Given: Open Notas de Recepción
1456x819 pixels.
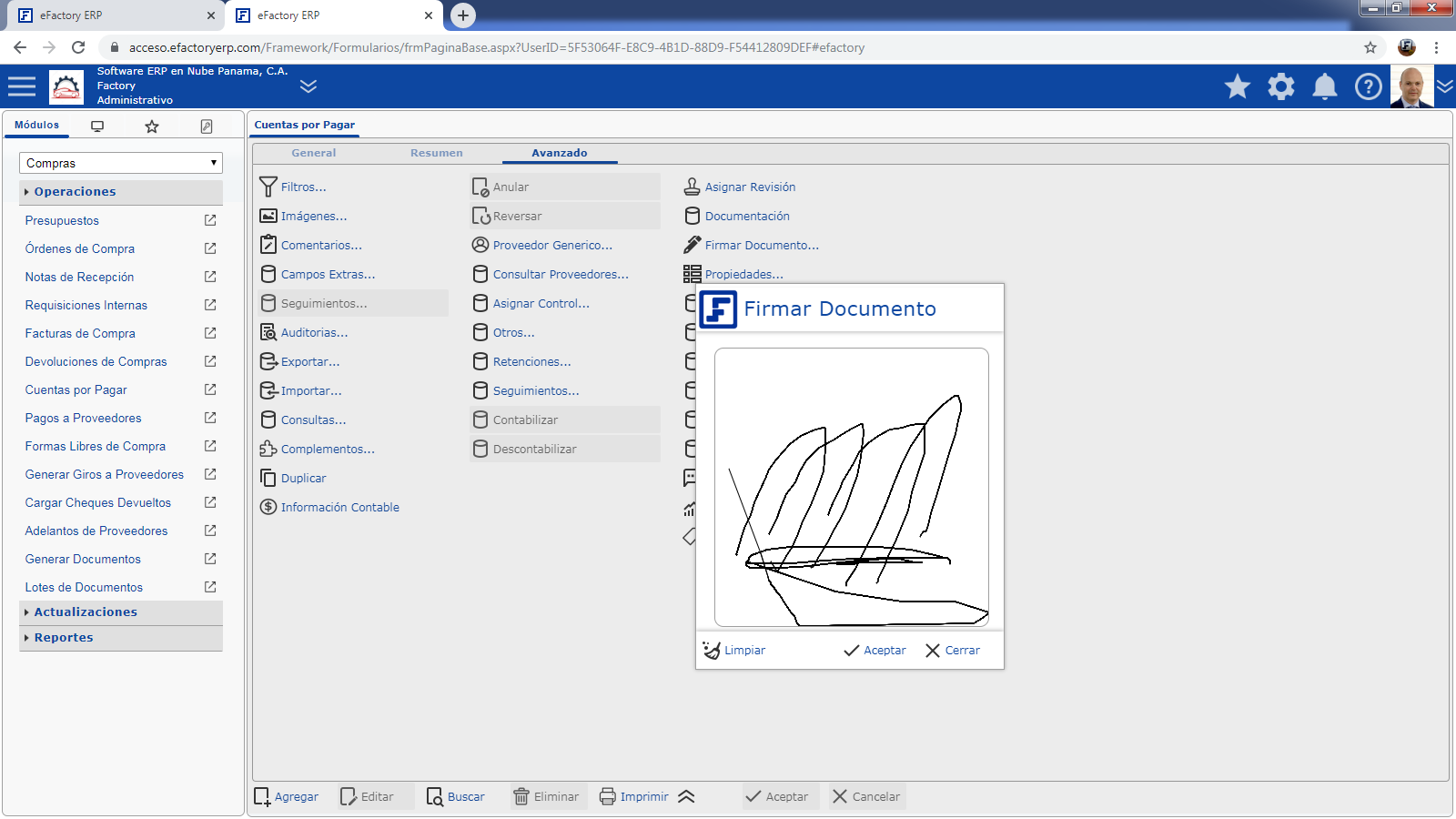Looking at the screenshot, I should point(79,277).
